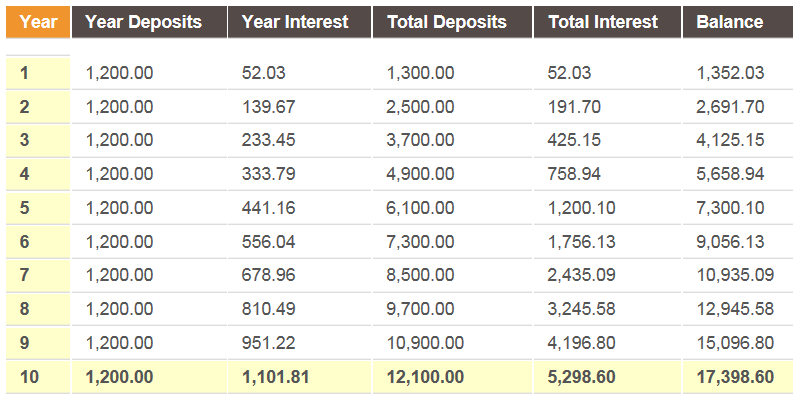The image size is (800, 400).
Task: Click the Total Interest column header
Action: (603, 22)
